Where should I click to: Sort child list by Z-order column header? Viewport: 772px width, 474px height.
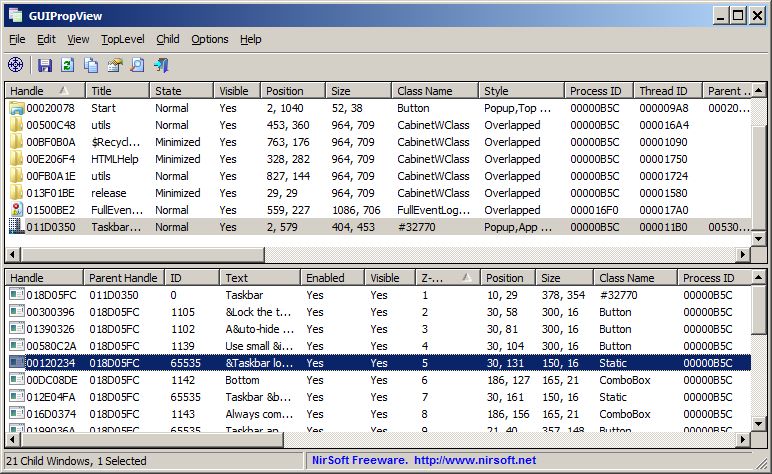coord(448,278)
